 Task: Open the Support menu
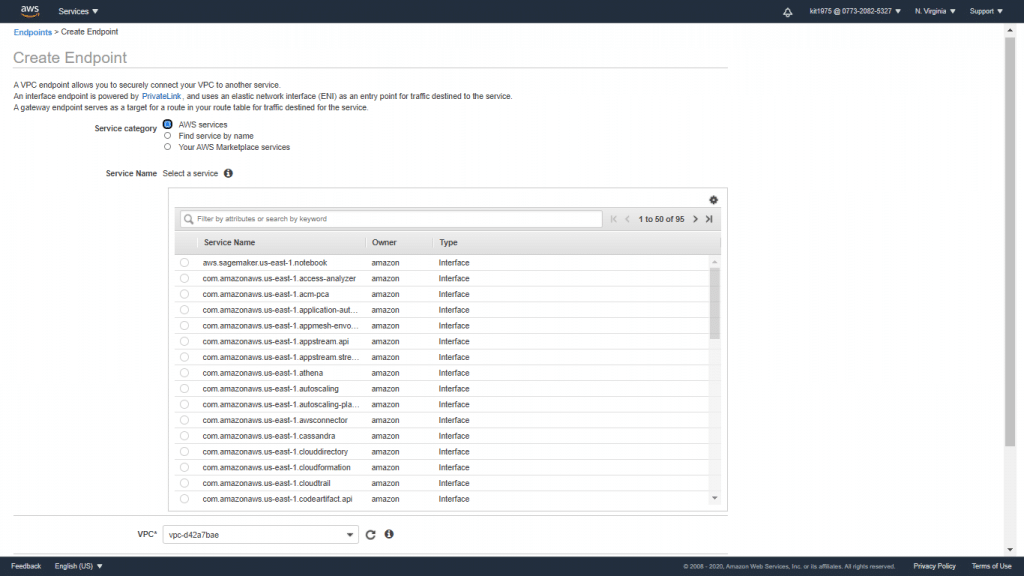click(x=986, y=12)
